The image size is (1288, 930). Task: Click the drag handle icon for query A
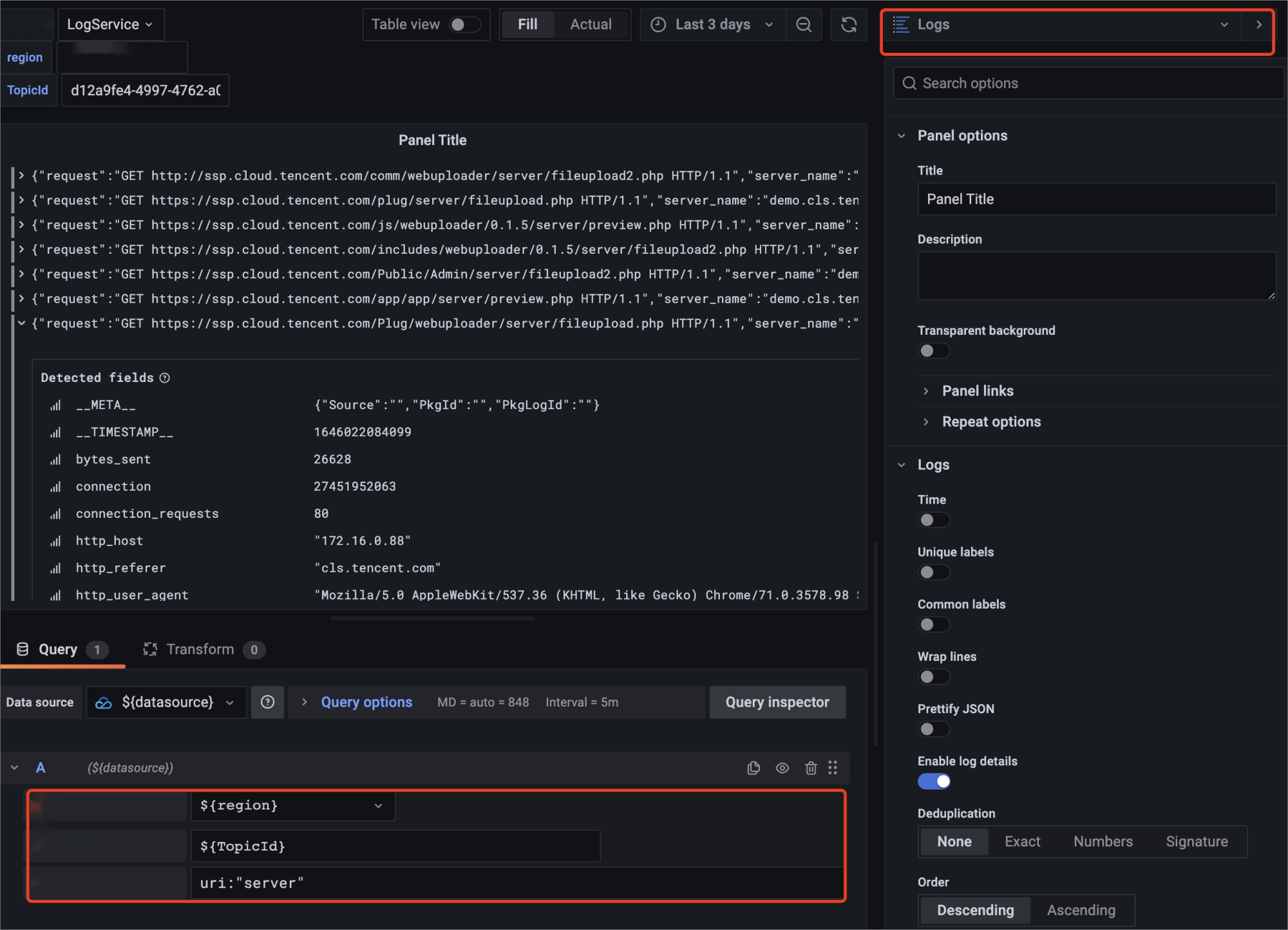click(x=833, y=768)
